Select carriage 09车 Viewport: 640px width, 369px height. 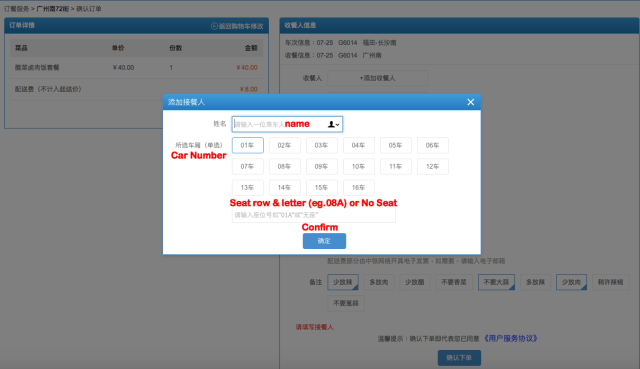point(322,167)
